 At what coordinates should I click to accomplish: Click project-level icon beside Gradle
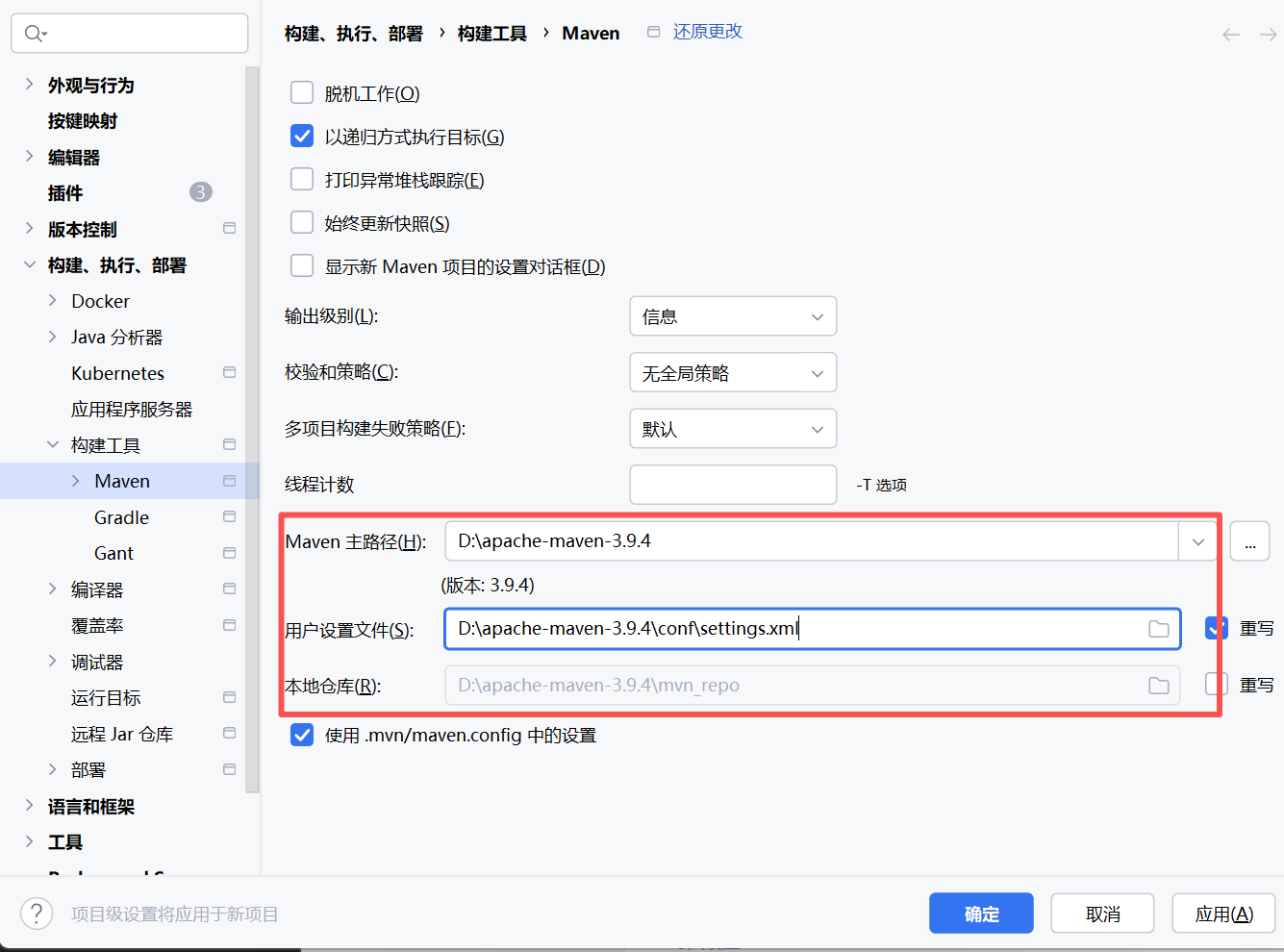[x=229, y=516]
